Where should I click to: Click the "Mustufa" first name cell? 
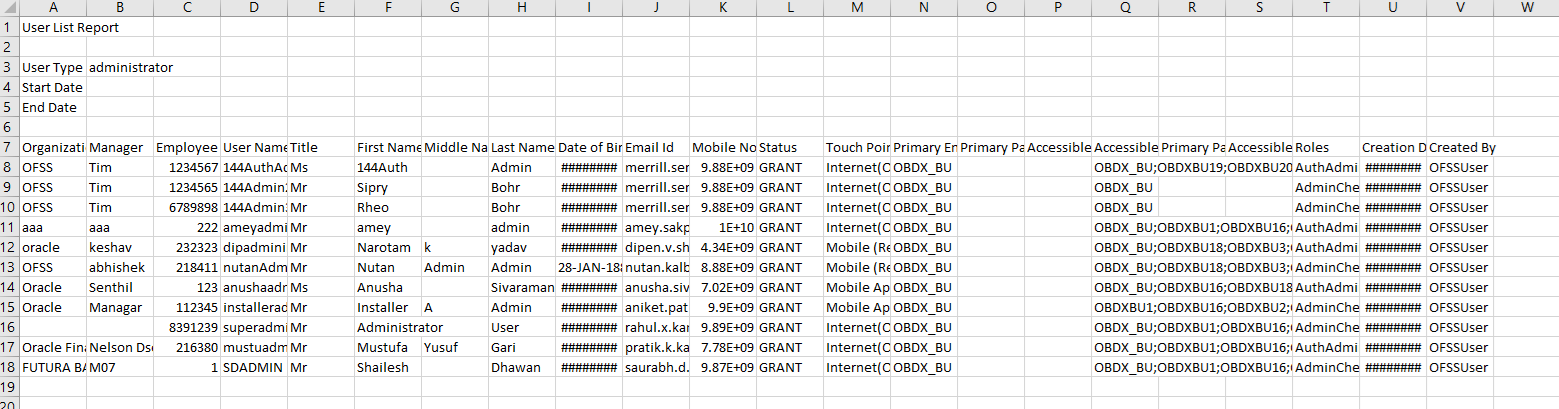387,347
